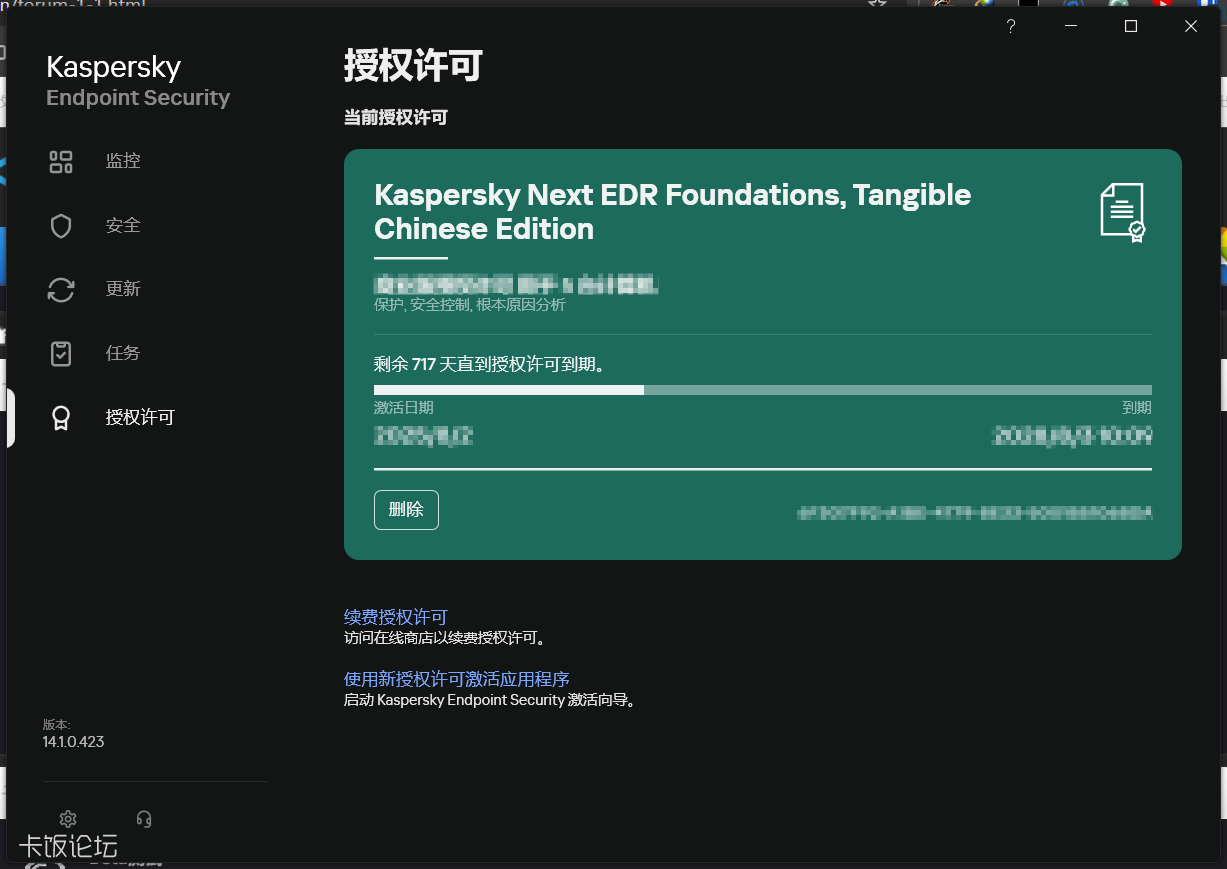
Task: Click the "Kaspersky Next EDR Foundations" license title
Action: pyautogui.click(x=673, y=211)
